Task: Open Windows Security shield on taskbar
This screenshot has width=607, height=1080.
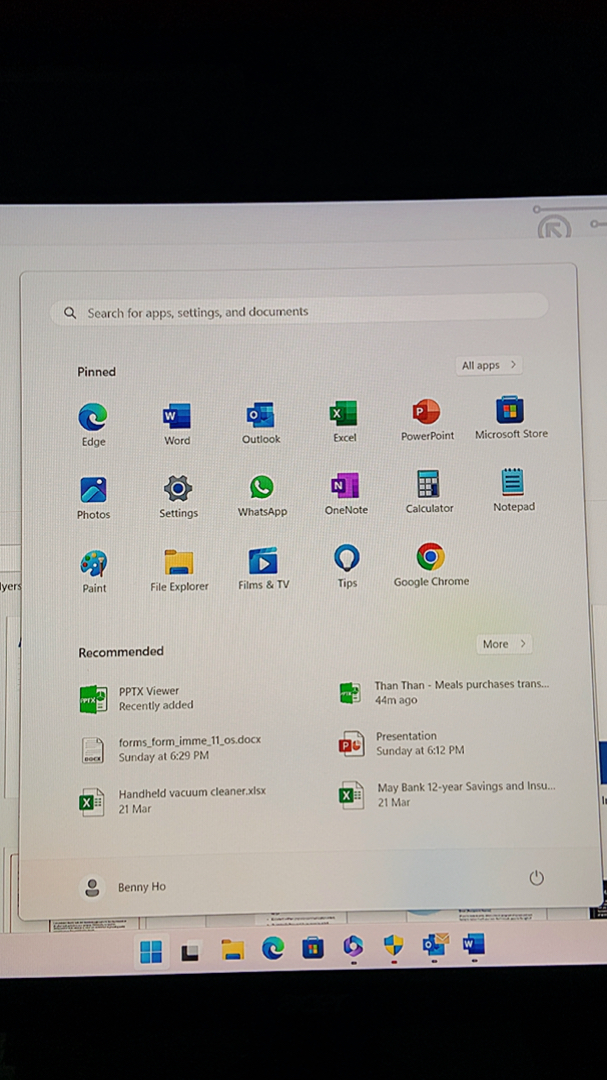Action: click(393, 946)
